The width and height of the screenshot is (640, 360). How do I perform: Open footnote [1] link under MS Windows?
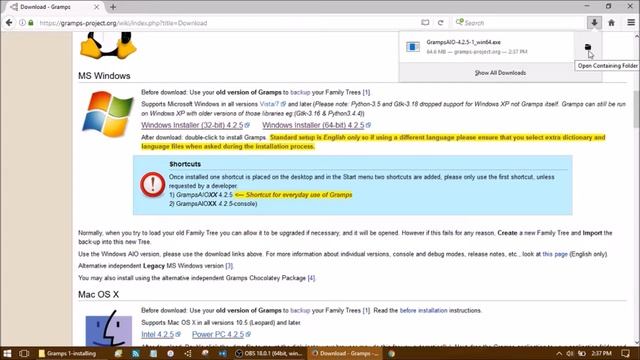[x=366, y=92]
